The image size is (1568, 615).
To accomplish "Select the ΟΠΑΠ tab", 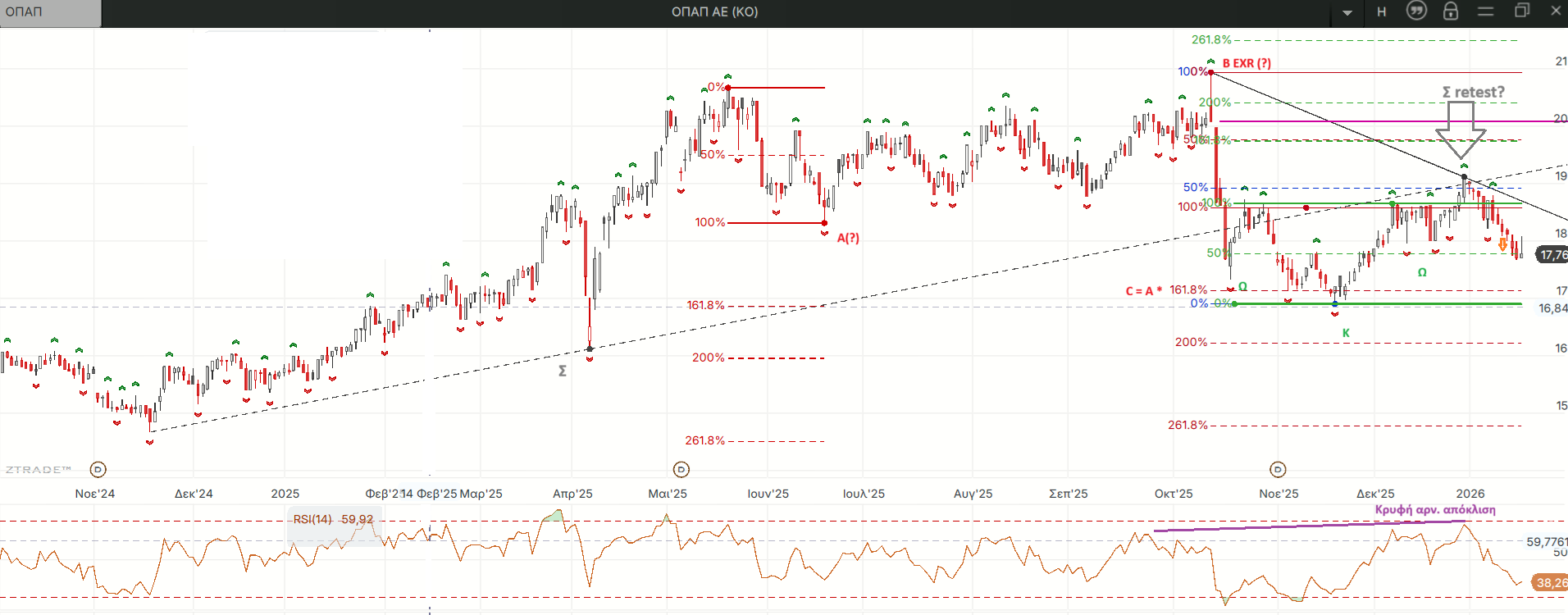I will [x=49, y=12].
